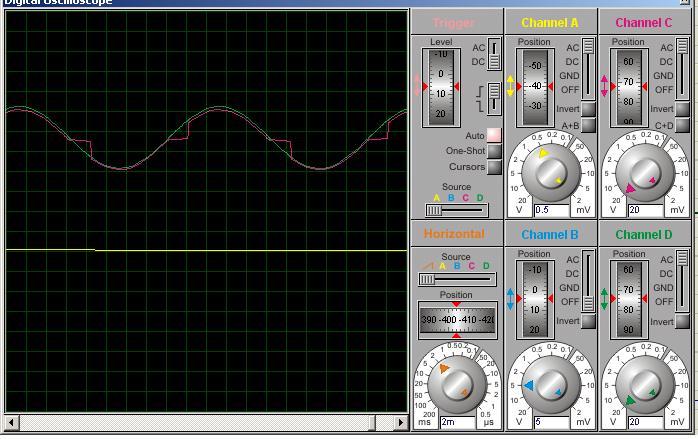698x439 pixels.
Task: Adjust the Horizontal Source selector slider
Action: click(457, 279)
